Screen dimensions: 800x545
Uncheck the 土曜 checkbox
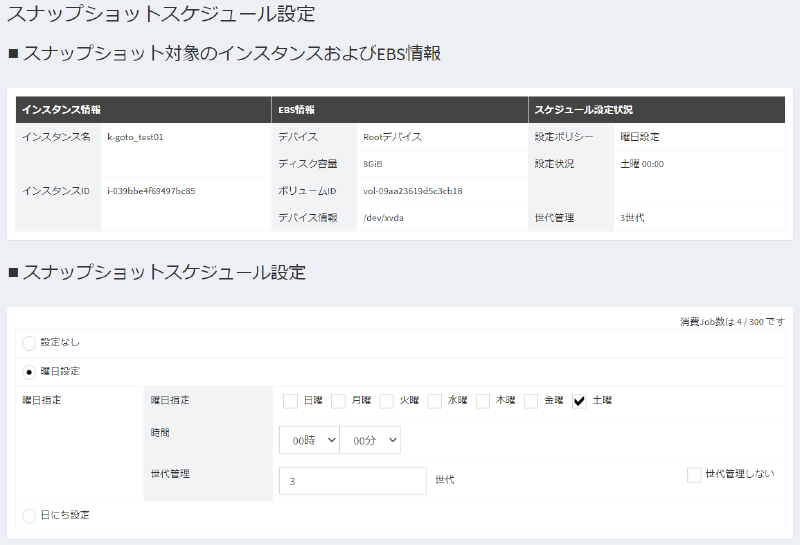pyautogui.click(x=580, y=401)
